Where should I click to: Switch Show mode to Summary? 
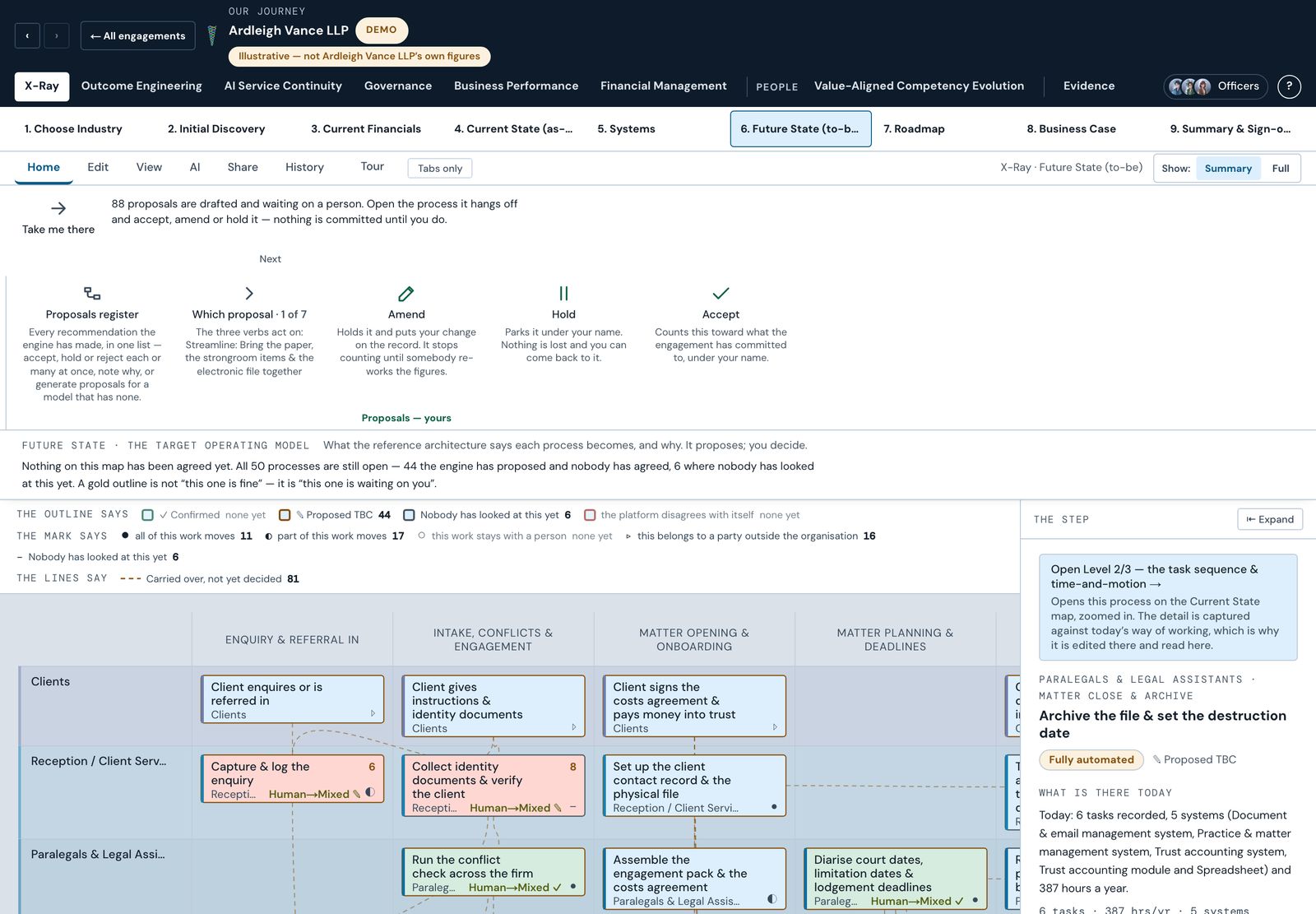click(1228, 169)
